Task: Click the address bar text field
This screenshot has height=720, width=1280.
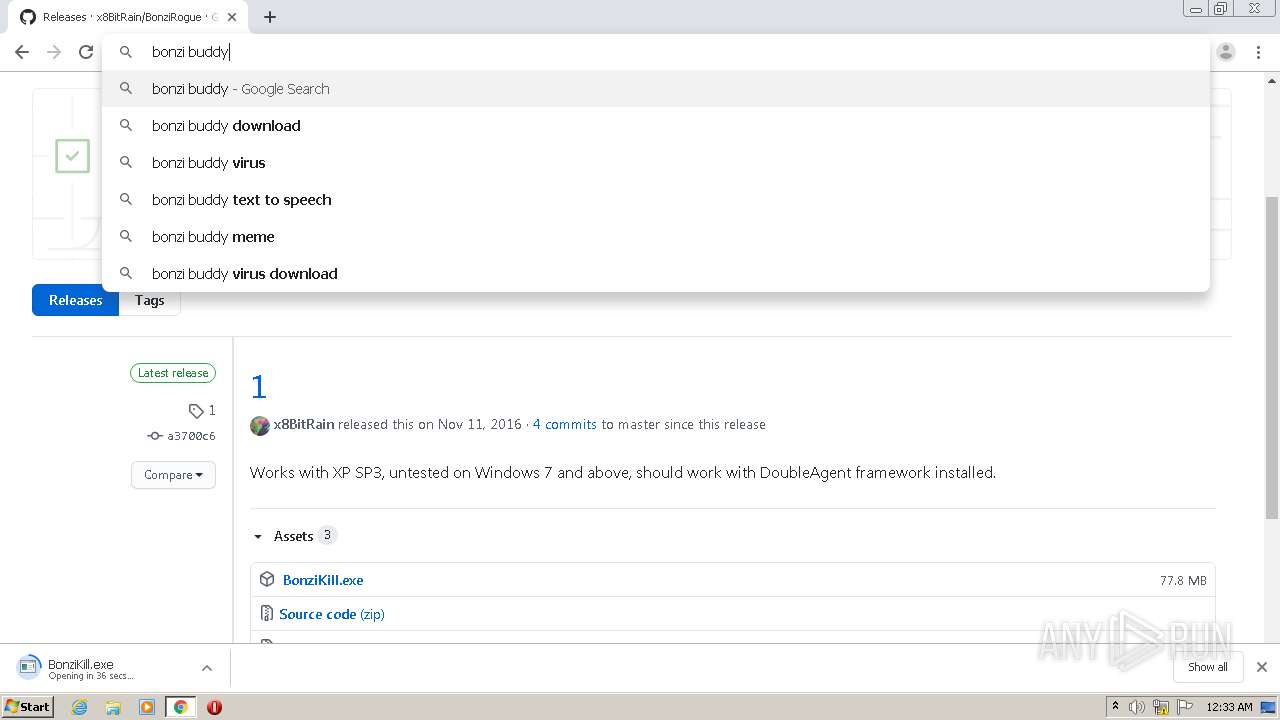Action: click(x=655, y=51)
